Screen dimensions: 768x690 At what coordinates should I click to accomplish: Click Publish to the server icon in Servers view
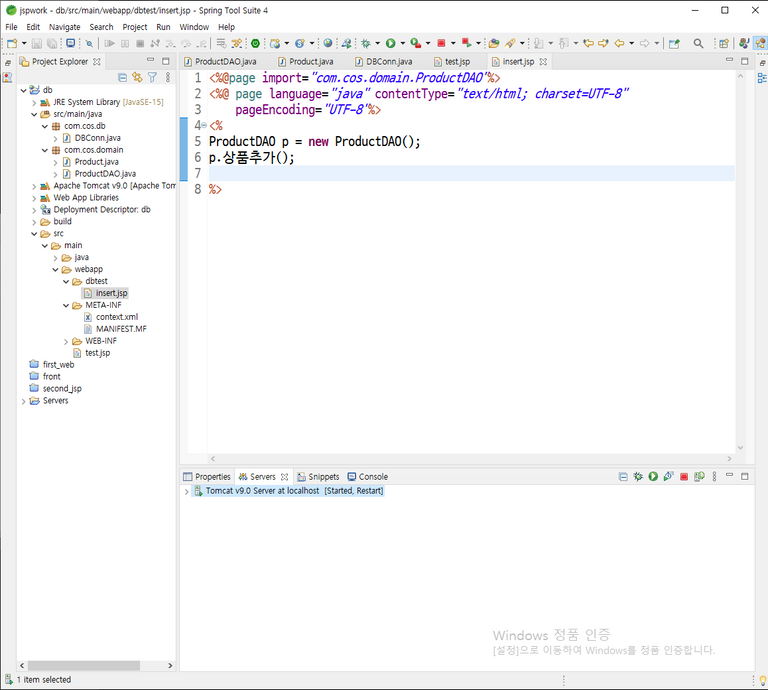point(699,476)
